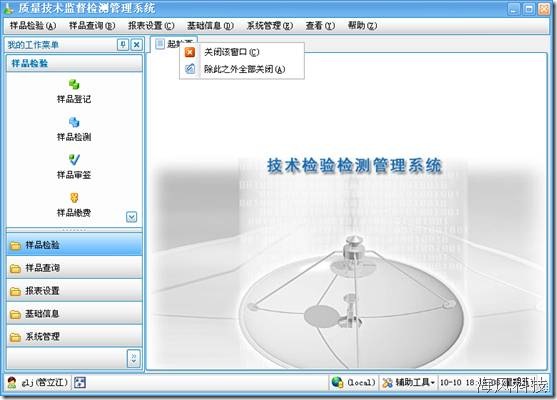Open the 基础信息(D) menu
The width and height of the screenshot is (557, 400).
(x=210, y=26)
